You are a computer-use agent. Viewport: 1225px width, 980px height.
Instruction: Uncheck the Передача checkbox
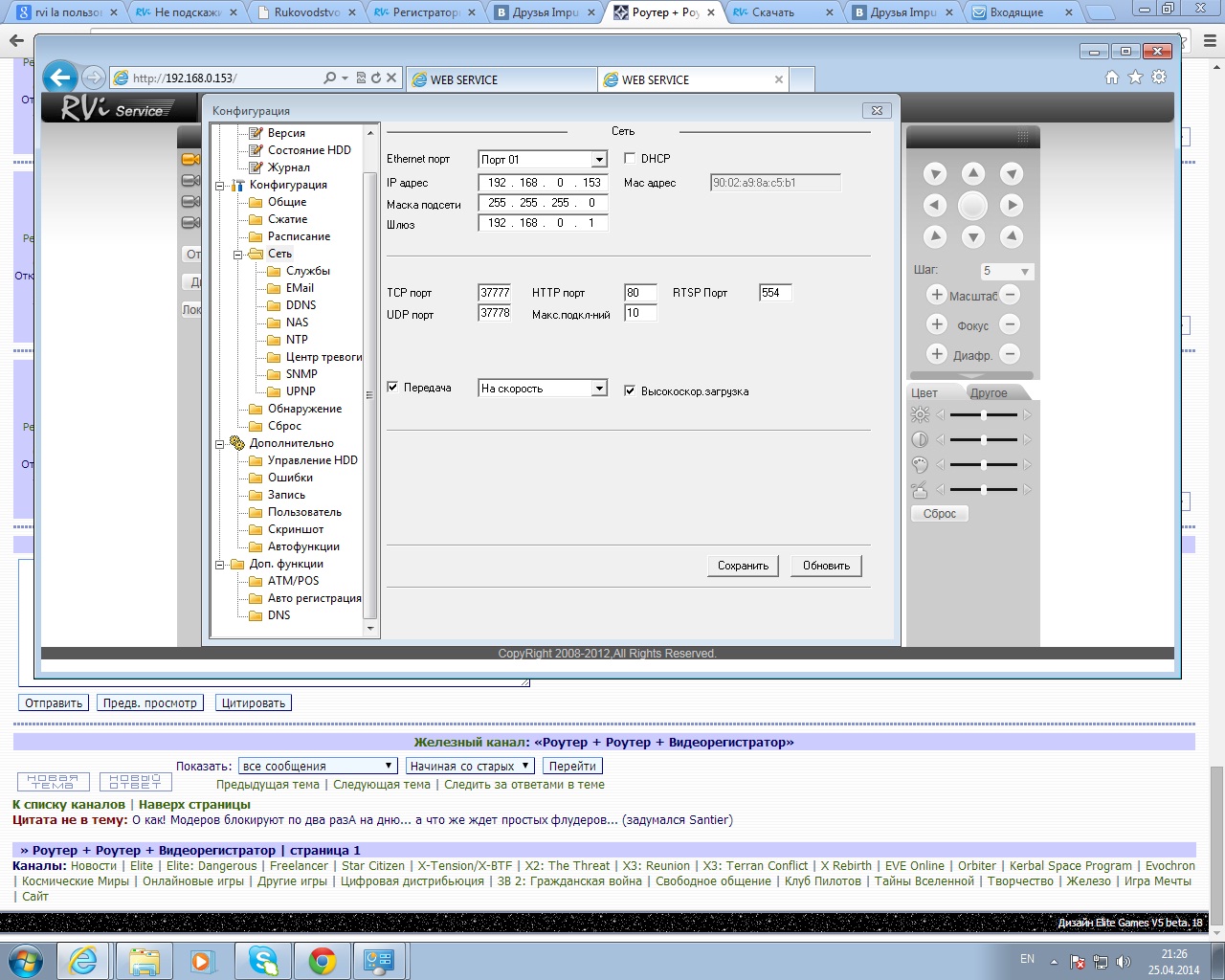[x=392, y=388]
